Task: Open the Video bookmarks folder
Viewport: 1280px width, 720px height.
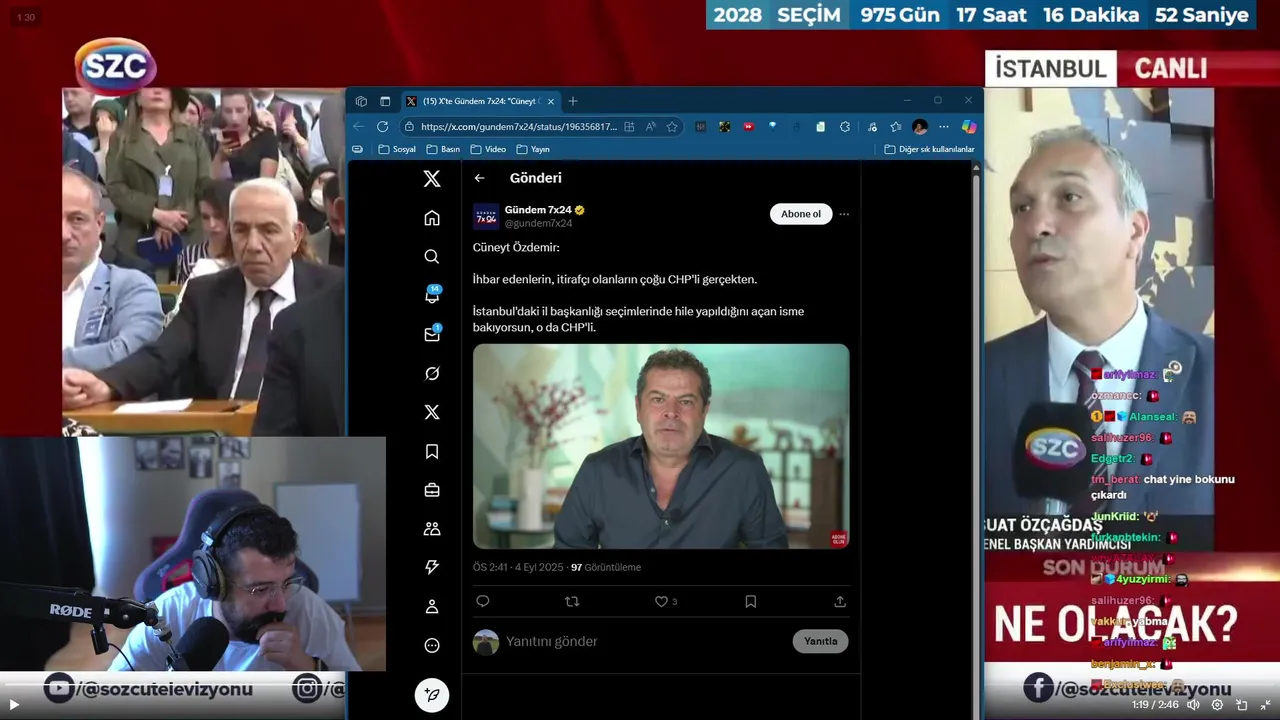Action: pyautogui.click(x=489, y=149)
